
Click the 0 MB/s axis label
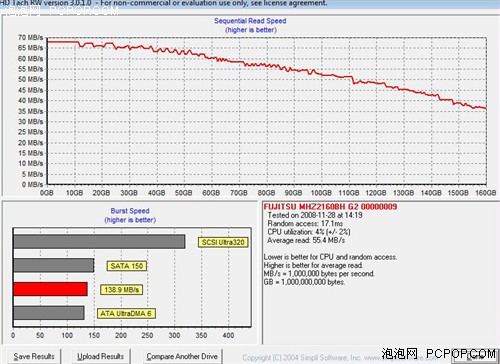tap(33, 184)
